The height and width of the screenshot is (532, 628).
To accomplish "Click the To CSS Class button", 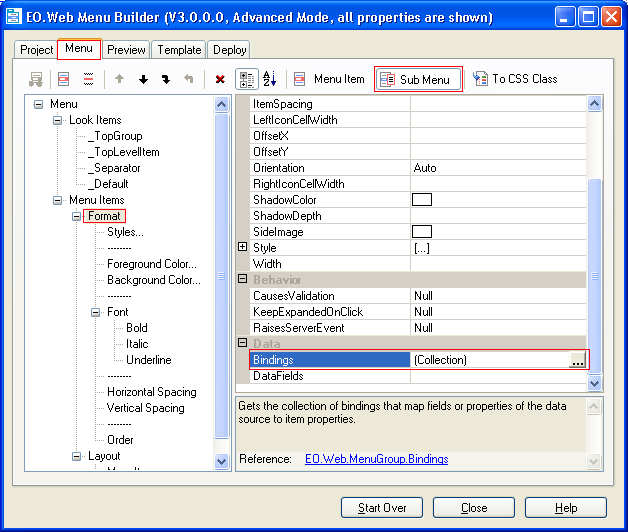I will coord(515,79).
